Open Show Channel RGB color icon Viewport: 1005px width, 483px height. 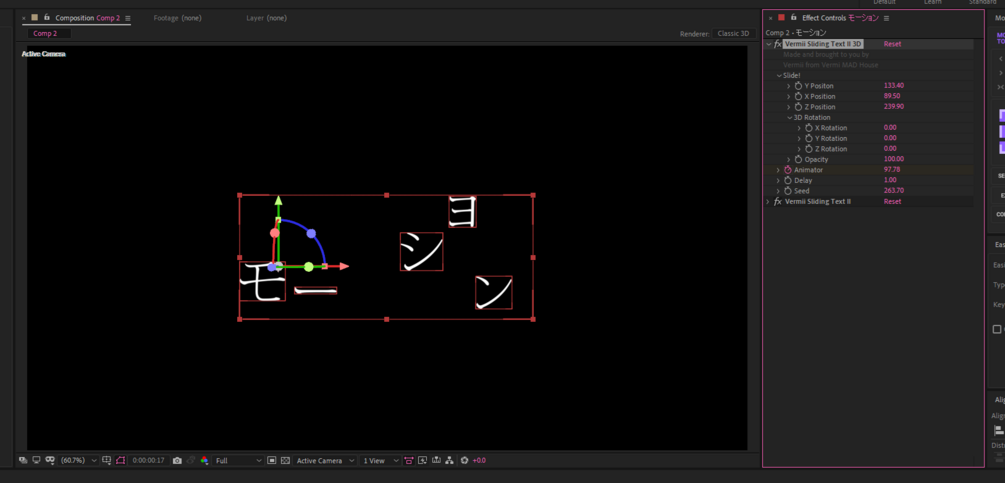[204, 461]
